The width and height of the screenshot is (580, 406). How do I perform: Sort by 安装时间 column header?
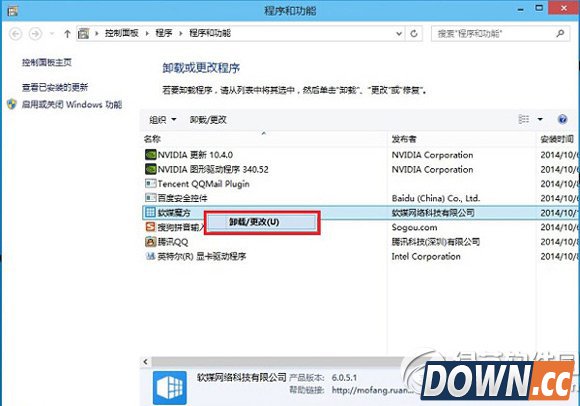click(x=557, y=139)
